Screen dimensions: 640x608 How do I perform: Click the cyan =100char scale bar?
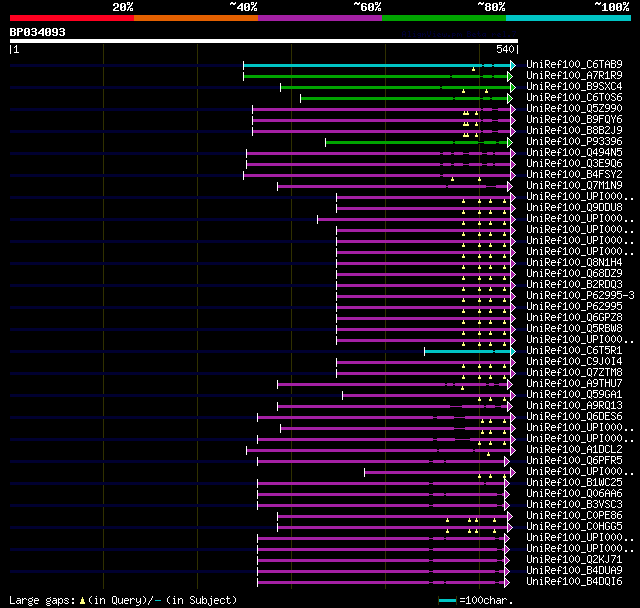click(x=447, y=600)
